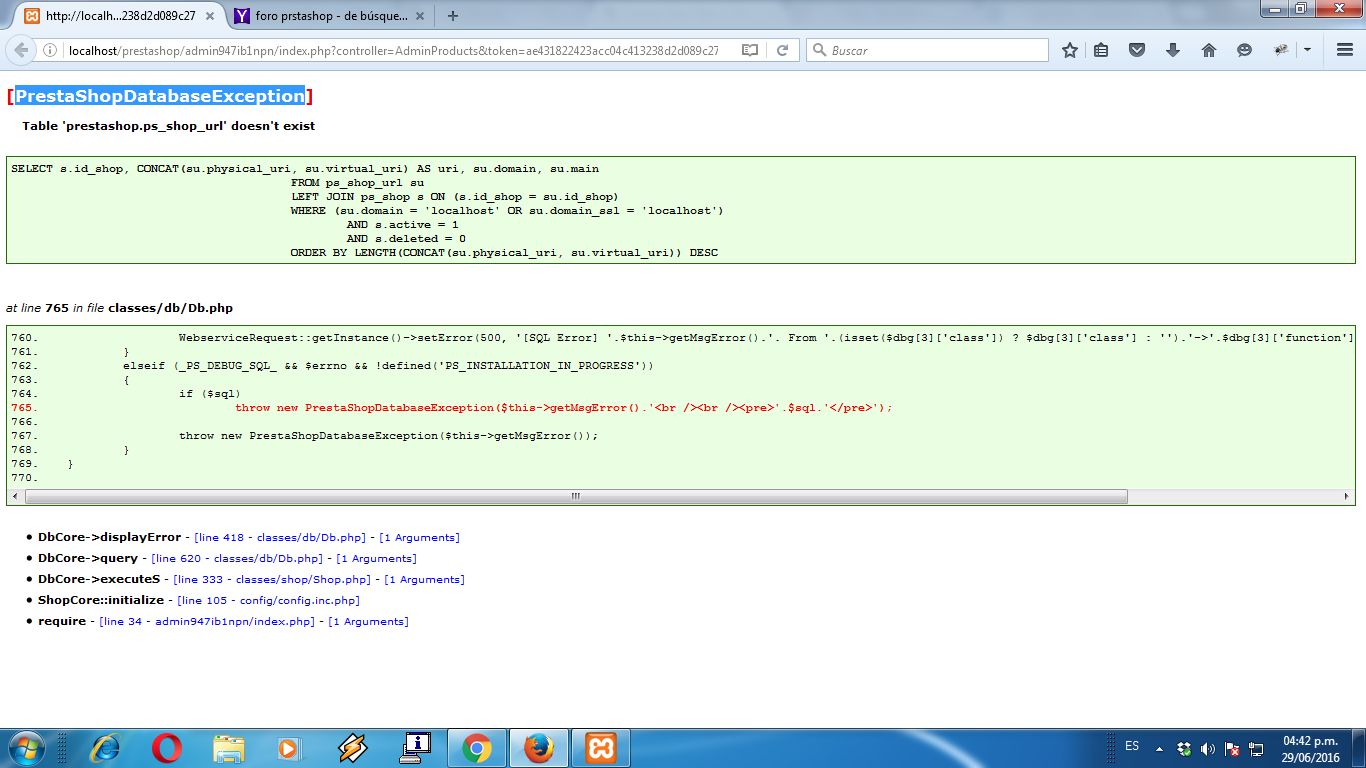Image resolution: width=1366 pixels, height=768 pixels.
Task: Click the site info icon in address bar
Action: pyautogui.click(x=51, y=50)
